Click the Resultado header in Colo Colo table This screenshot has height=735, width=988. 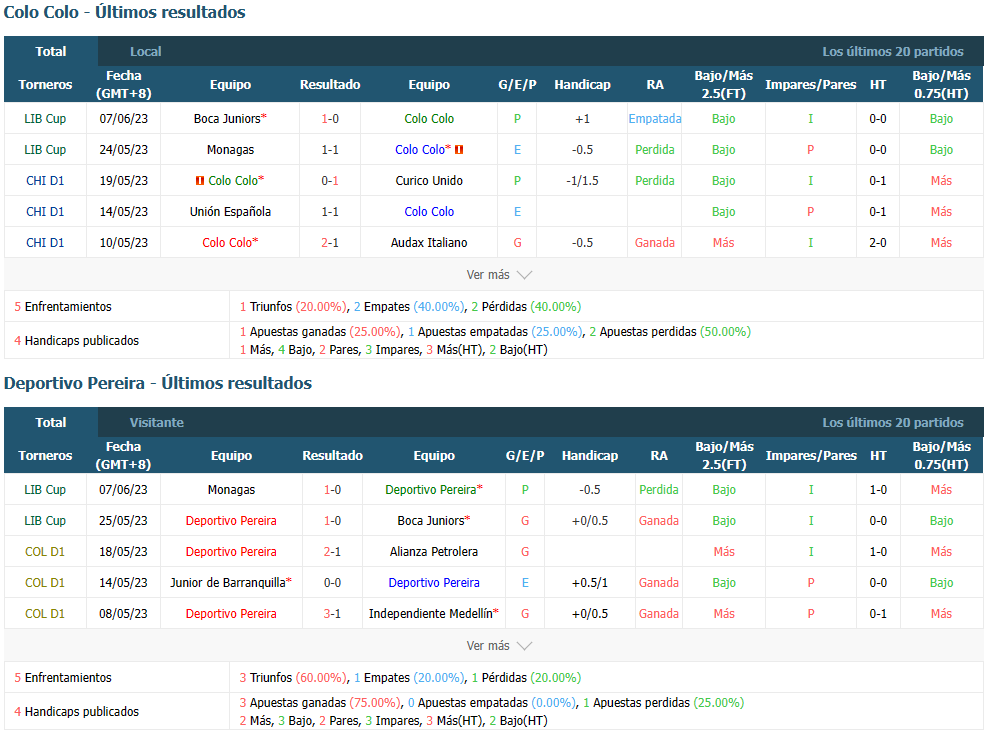click(x=330, y=84)
